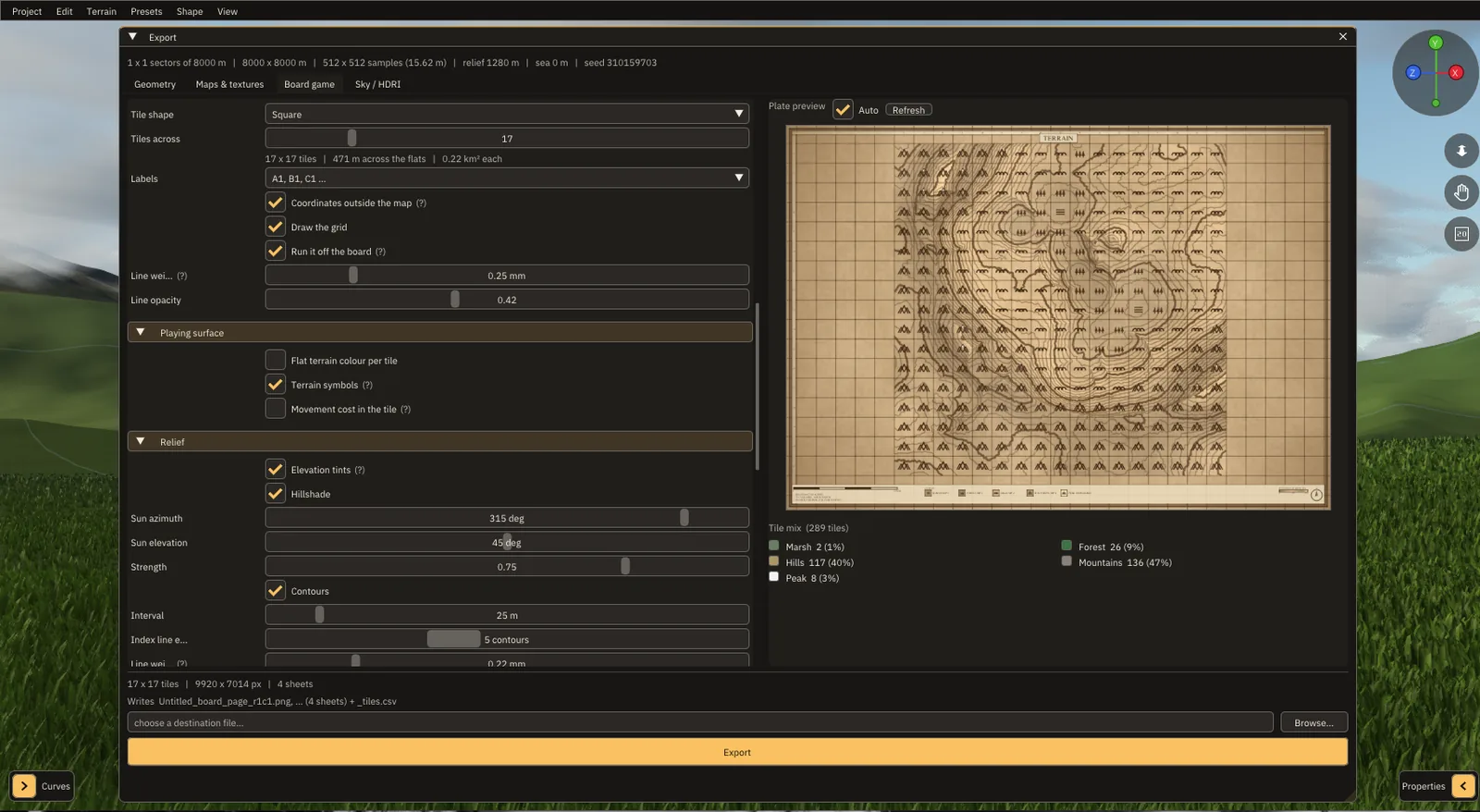Click the green Y axis gizmo handle
Image resolution: width=1480 pixels, height=812 pixels.
point(1436,43)
